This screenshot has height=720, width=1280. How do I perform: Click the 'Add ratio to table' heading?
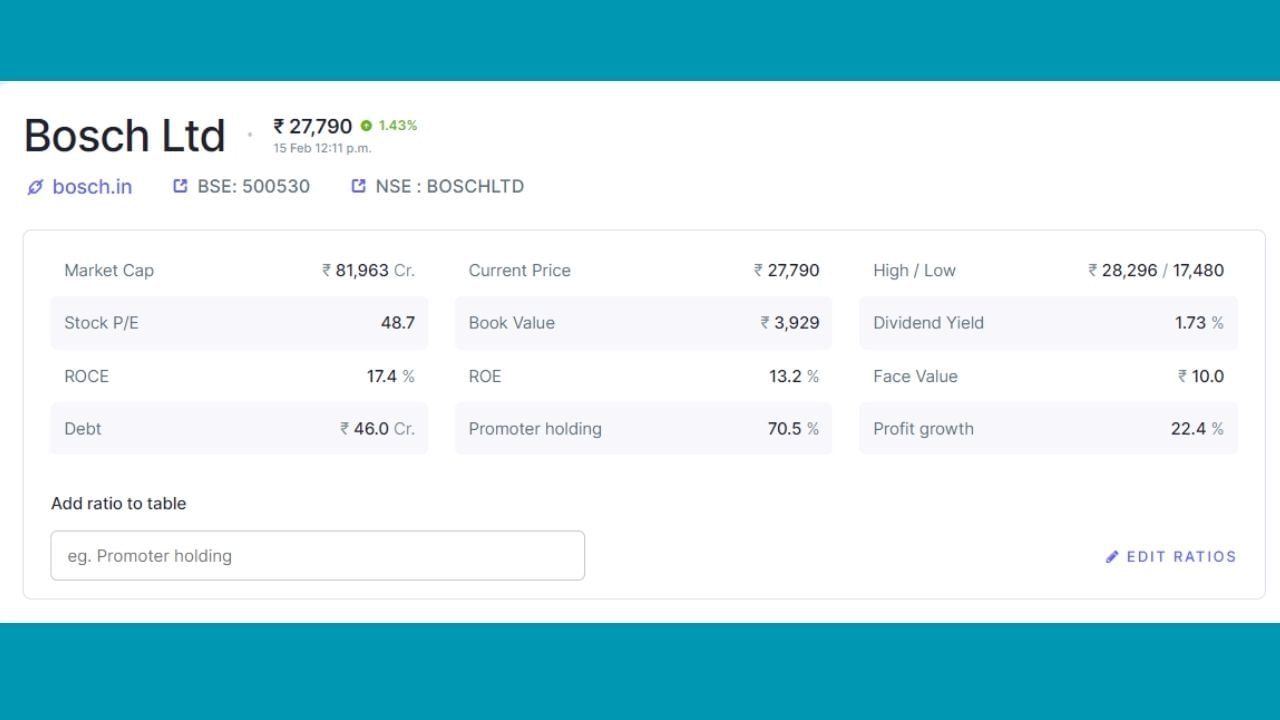pos(119,503)
